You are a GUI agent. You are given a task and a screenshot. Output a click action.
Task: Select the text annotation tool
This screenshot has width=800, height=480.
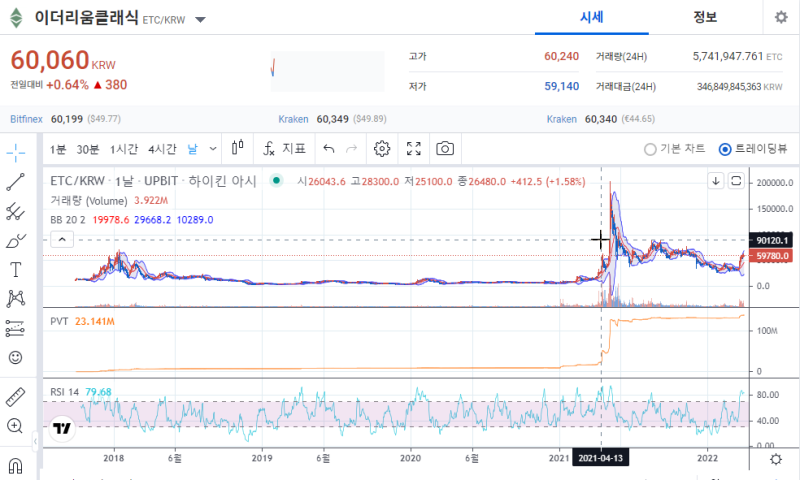click(x=15, y=269)
